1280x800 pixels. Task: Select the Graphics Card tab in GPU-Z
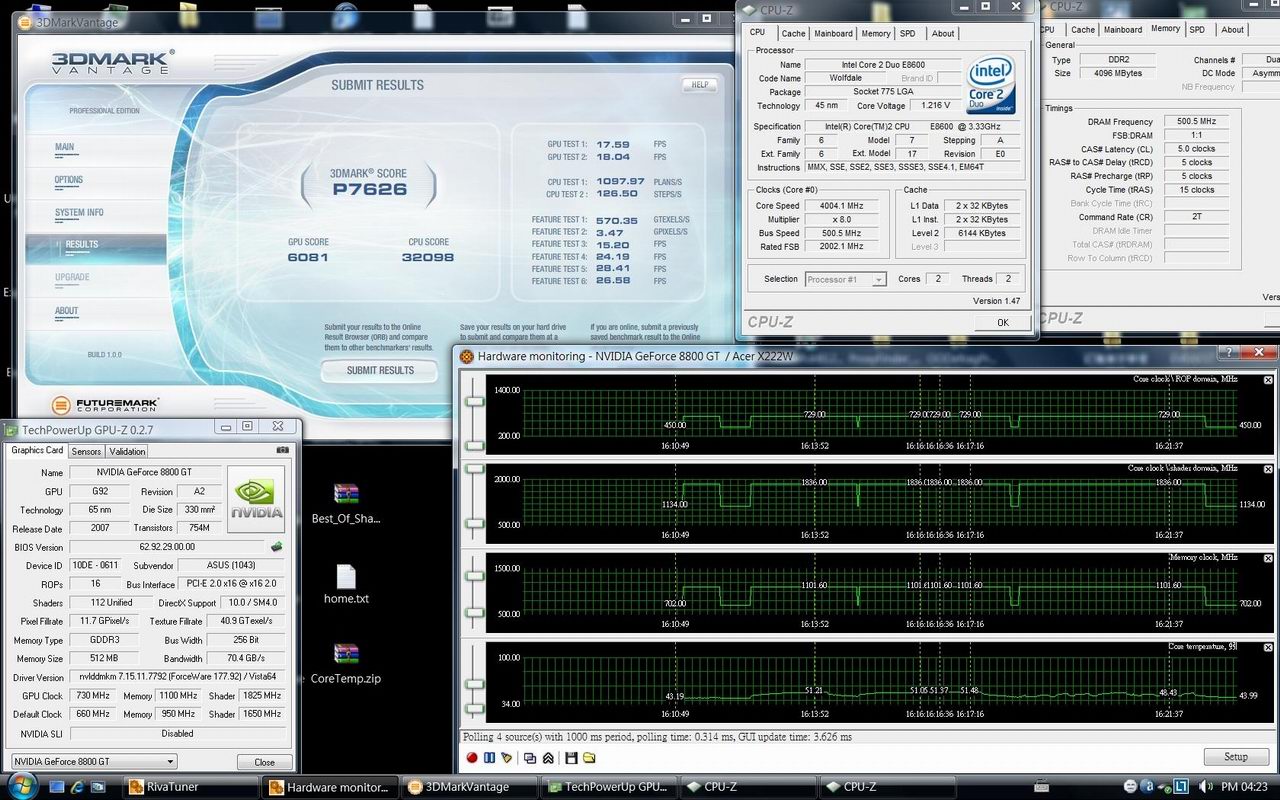click(x=37, y=450)
